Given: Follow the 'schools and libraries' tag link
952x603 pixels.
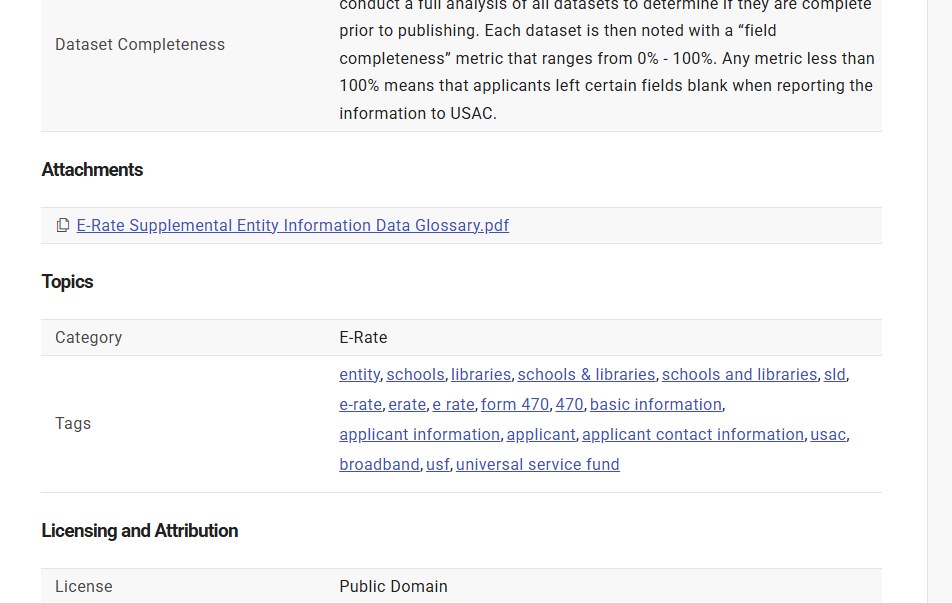Looking at the screenshot, I should [x=739, y=374].
